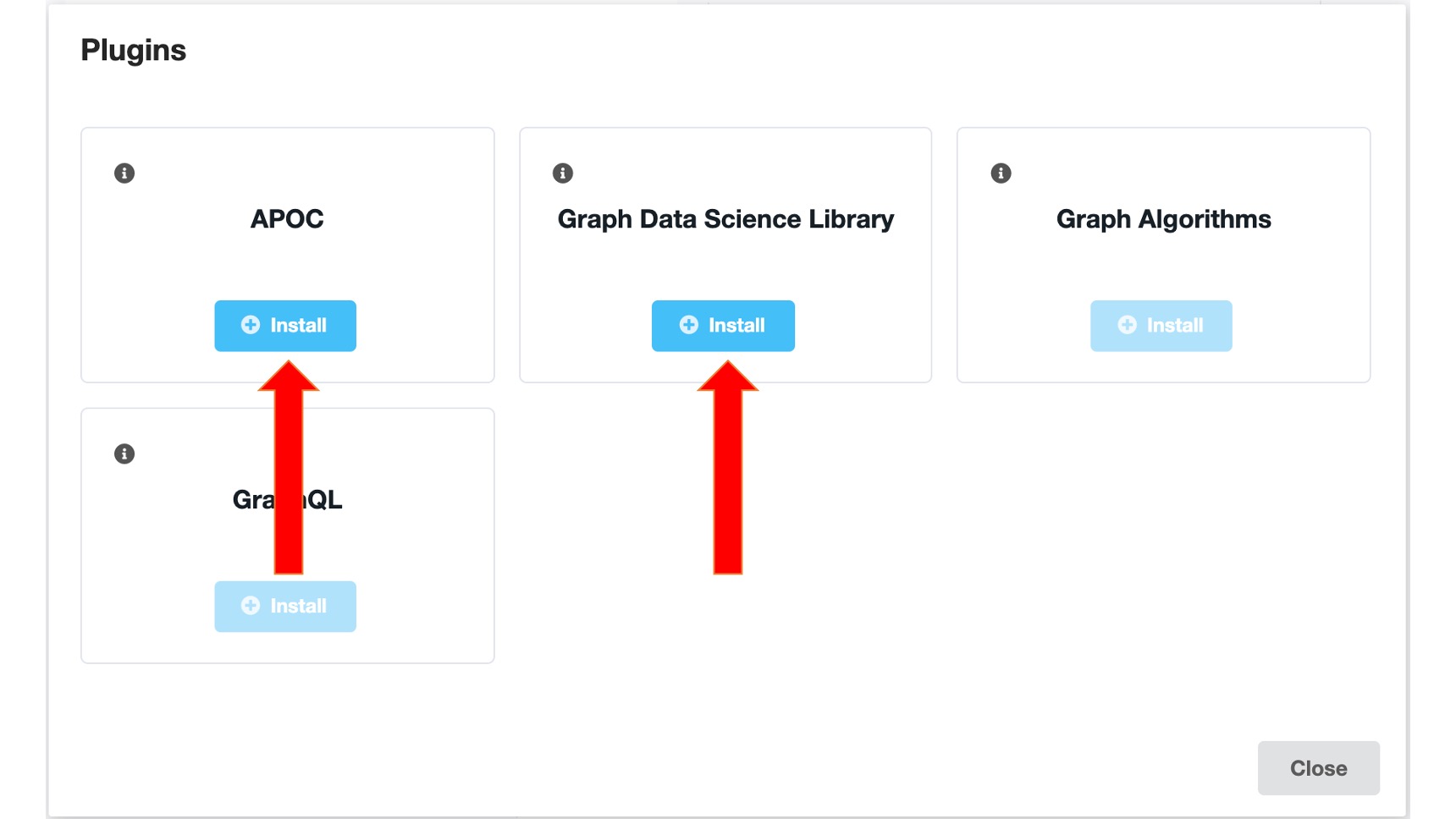Image resolution: width=1456 pixels, height=819 pixels.
Task: Install the APOC plugin
Action: (285, 326)
